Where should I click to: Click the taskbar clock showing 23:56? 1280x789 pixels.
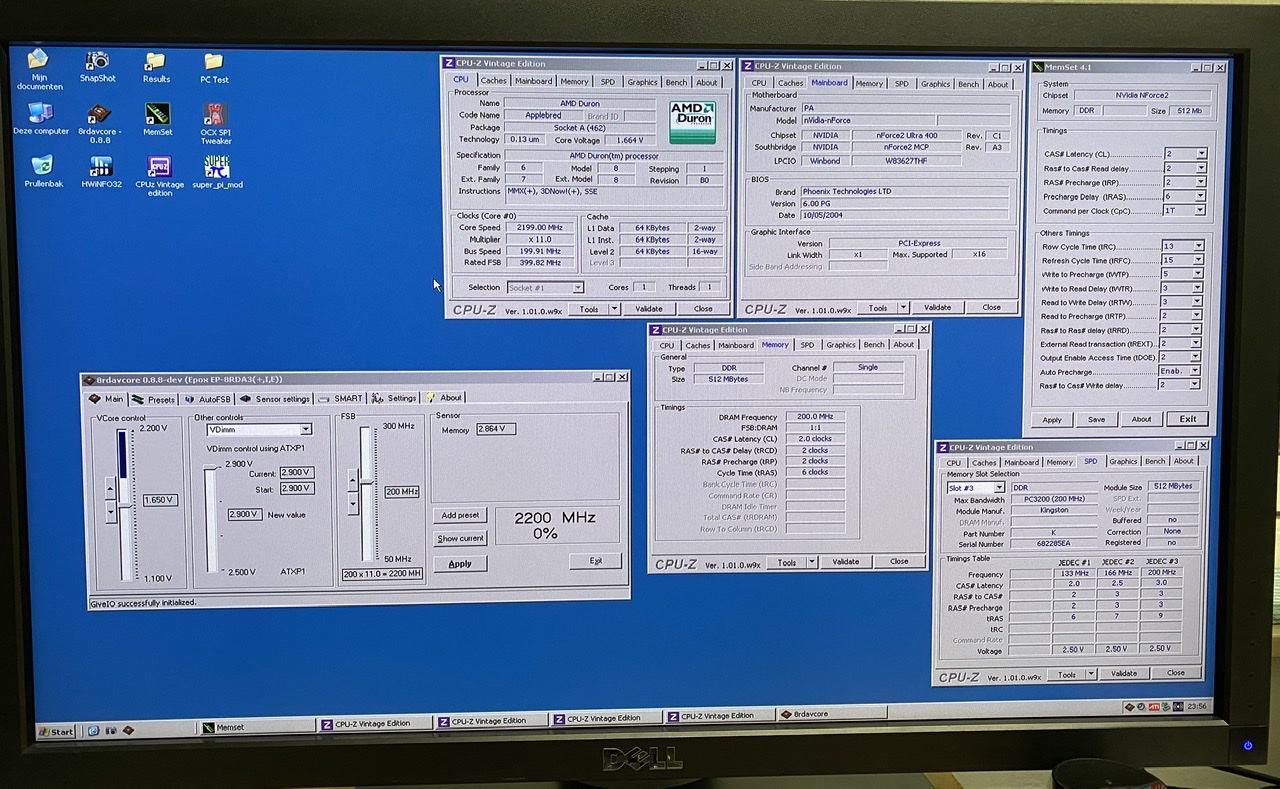pyautogui.click(x=1195, y=706)
